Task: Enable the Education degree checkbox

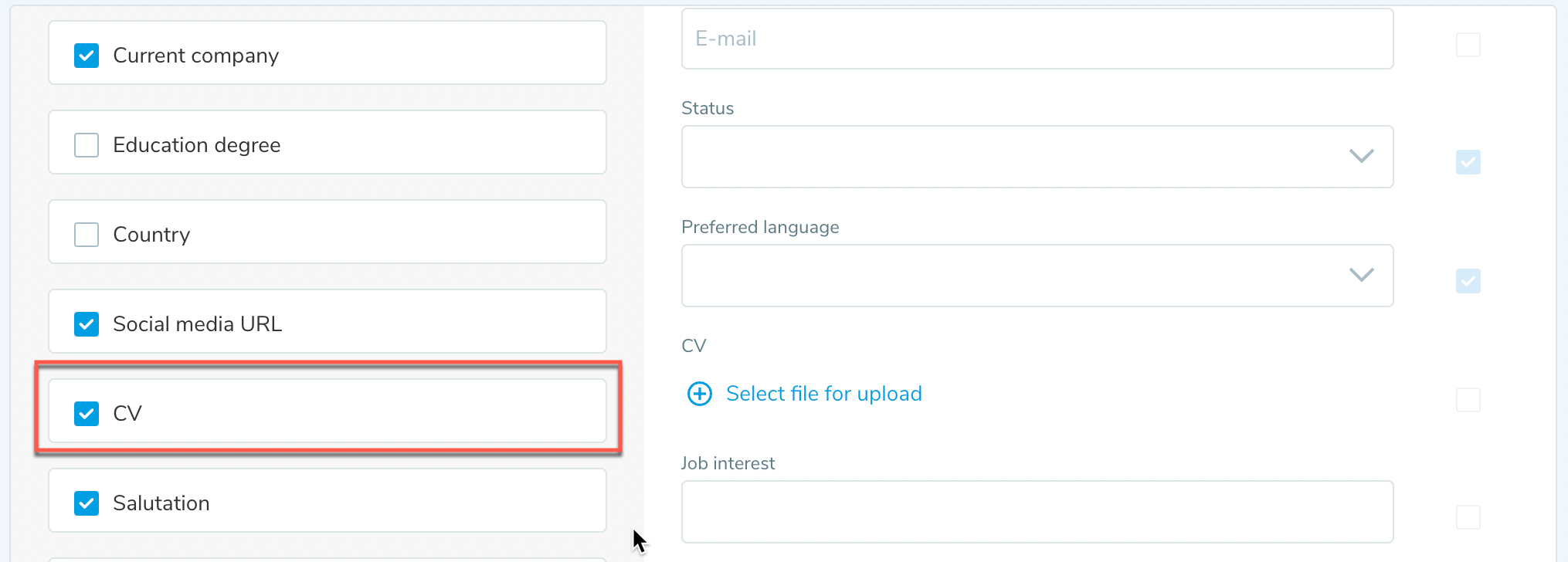Action: click(x=87, y=145)
